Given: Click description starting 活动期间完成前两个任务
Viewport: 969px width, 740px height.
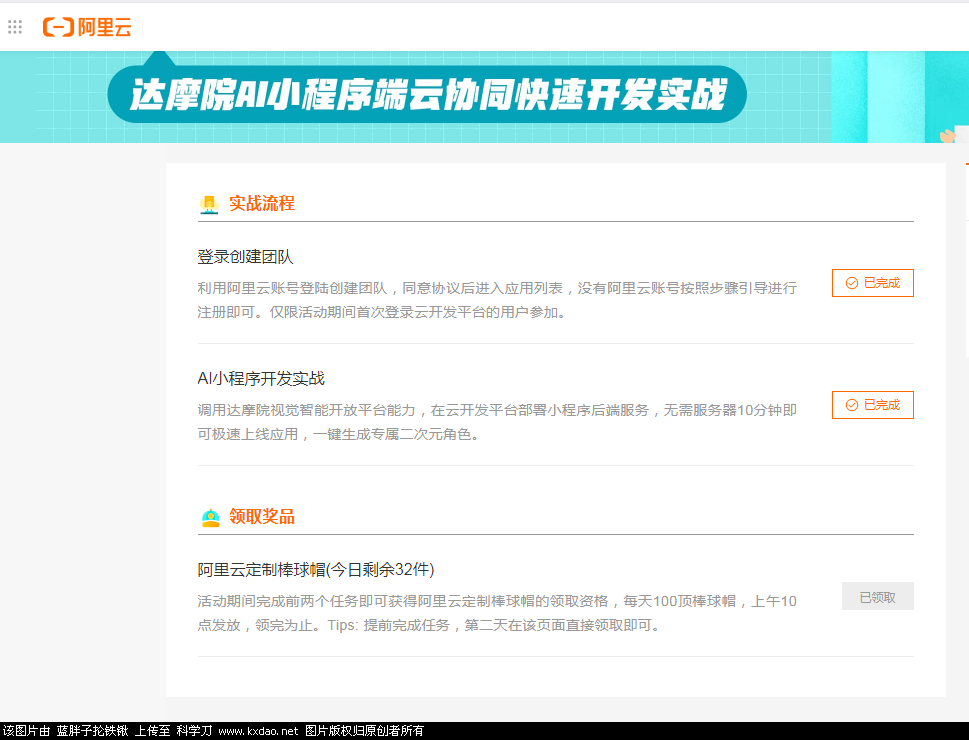Looking at the screenshot, I should (497, 613).
